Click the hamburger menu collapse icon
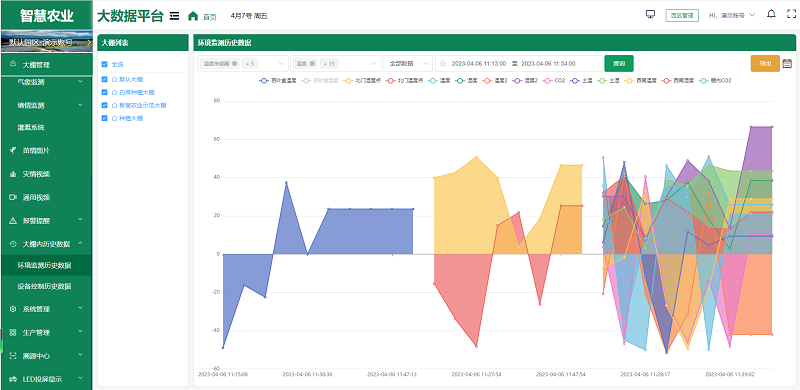The image size is (800, 390). click(x=174, y=16)
